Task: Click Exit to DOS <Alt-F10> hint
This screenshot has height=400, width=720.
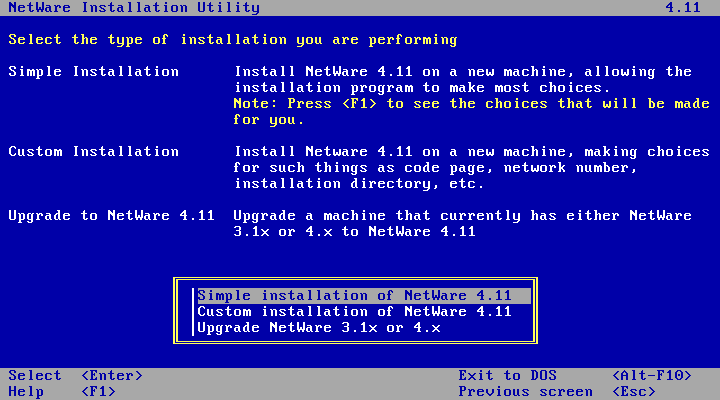Action: [x=575, y=375]
